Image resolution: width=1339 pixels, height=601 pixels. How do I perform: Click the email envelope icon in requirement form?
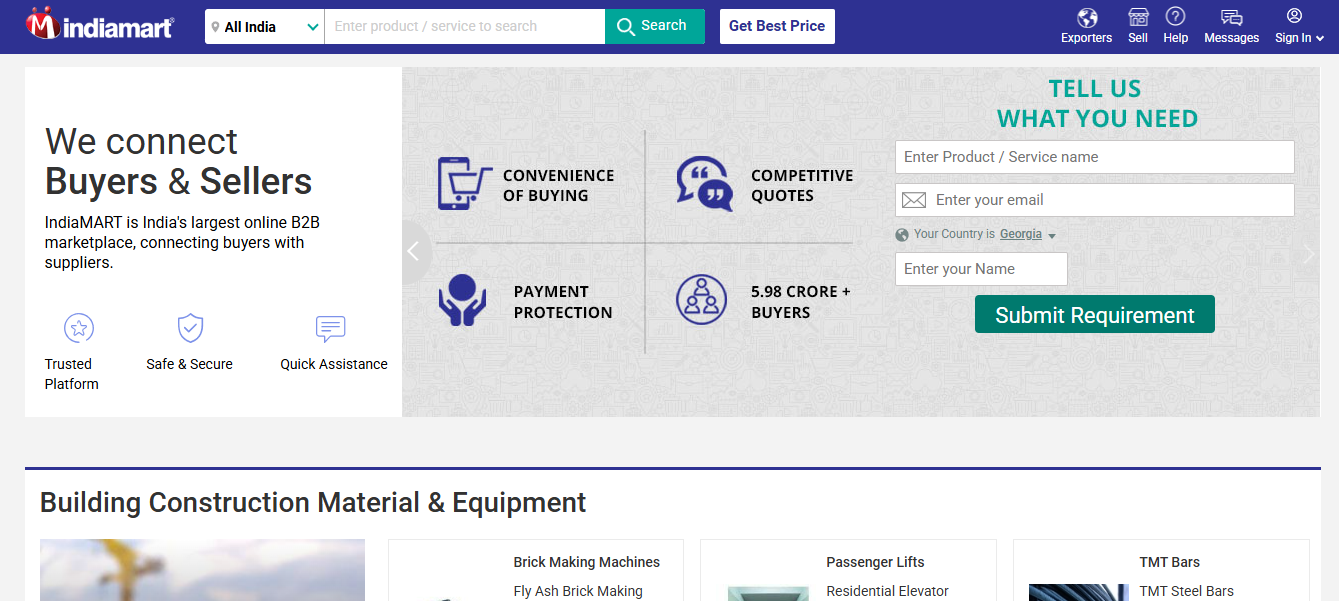tap(913, 200)
